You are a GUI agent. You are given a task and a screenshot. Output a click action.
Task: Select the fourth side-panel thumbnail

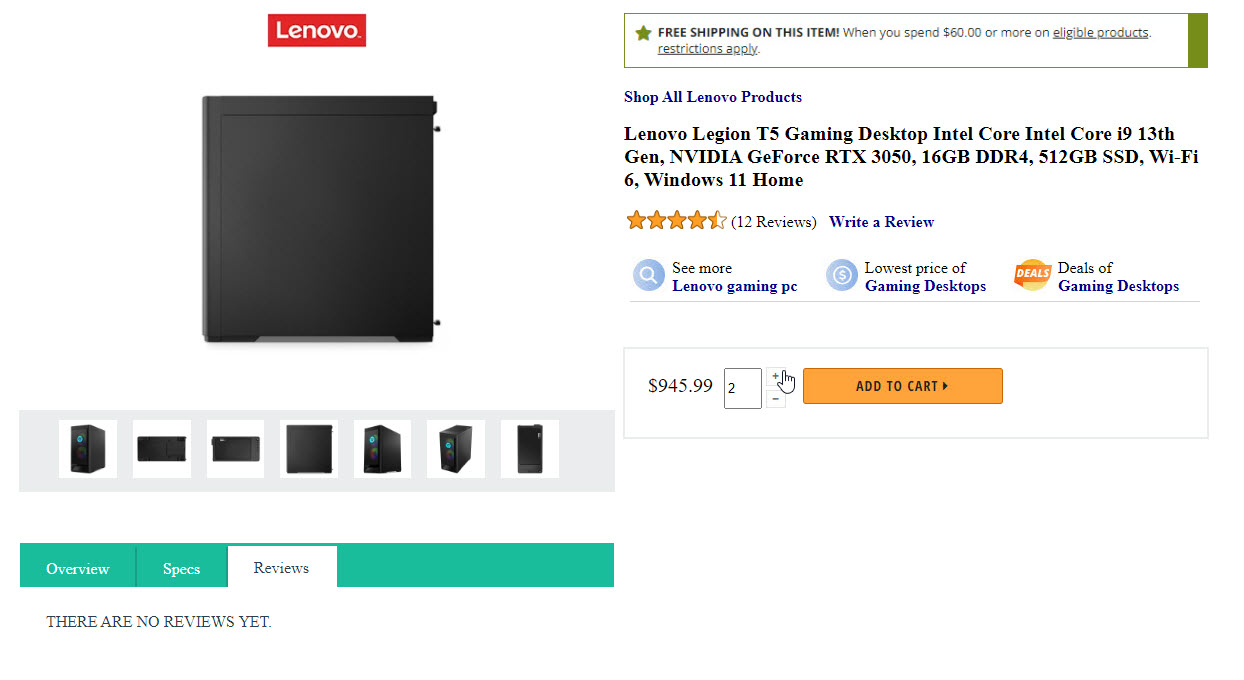tap(309, 449)
